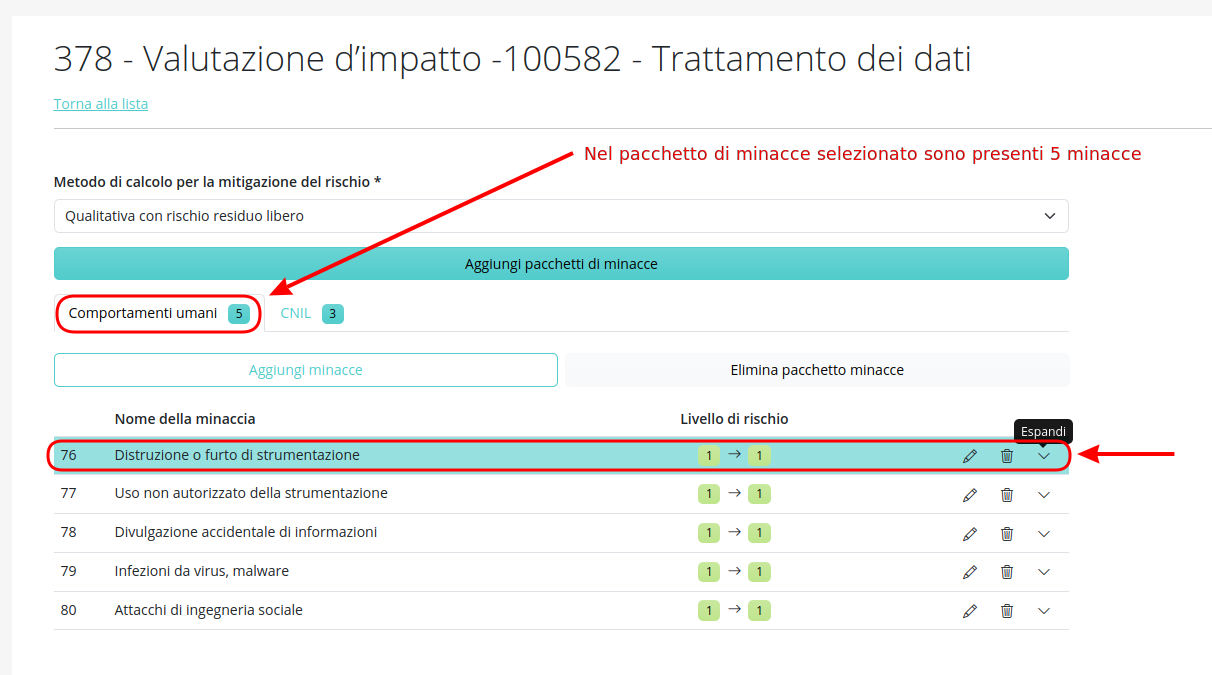Delete threat 78 Divulgazione accidentale di informazioni
Viewport: 1212px width, 675px height.
click(1007, 533)
